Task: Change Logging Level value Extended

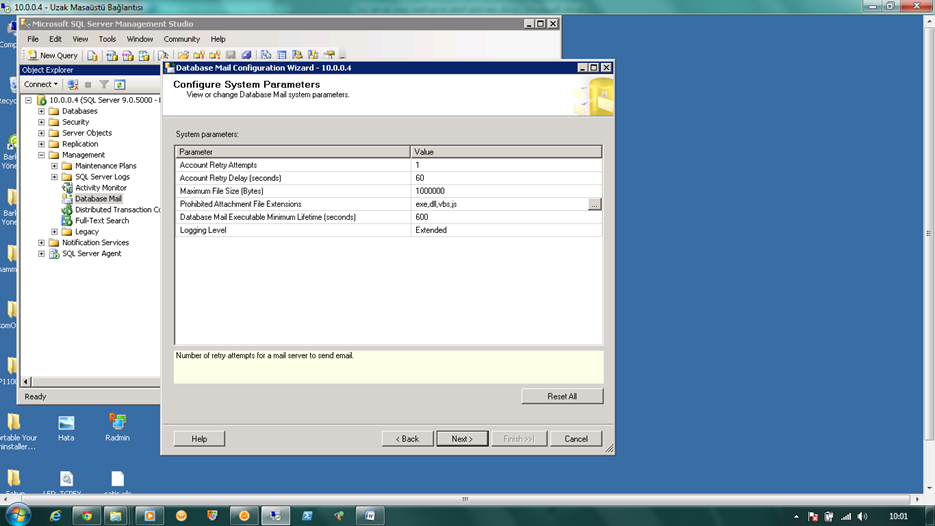Action: coord(506,230)
